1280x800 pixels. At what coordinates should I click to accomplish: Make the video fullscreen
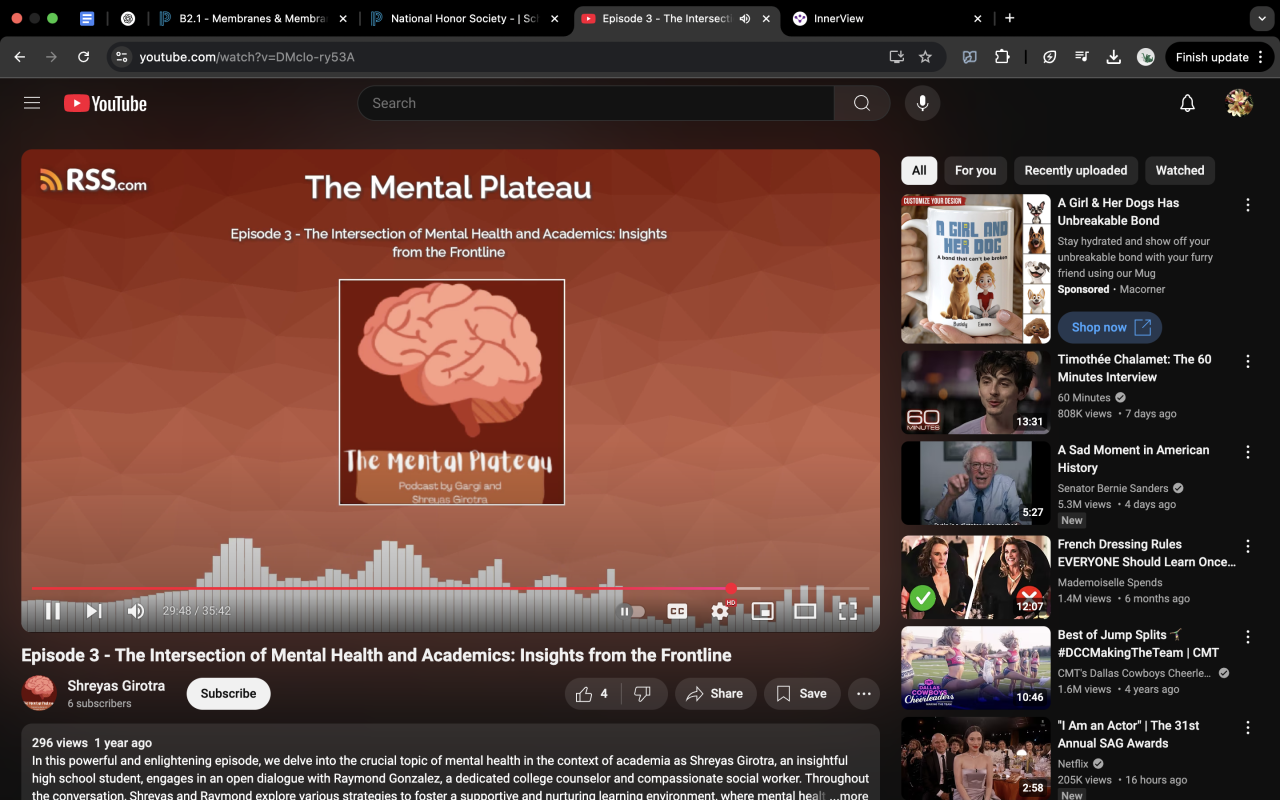coord(848,611)
